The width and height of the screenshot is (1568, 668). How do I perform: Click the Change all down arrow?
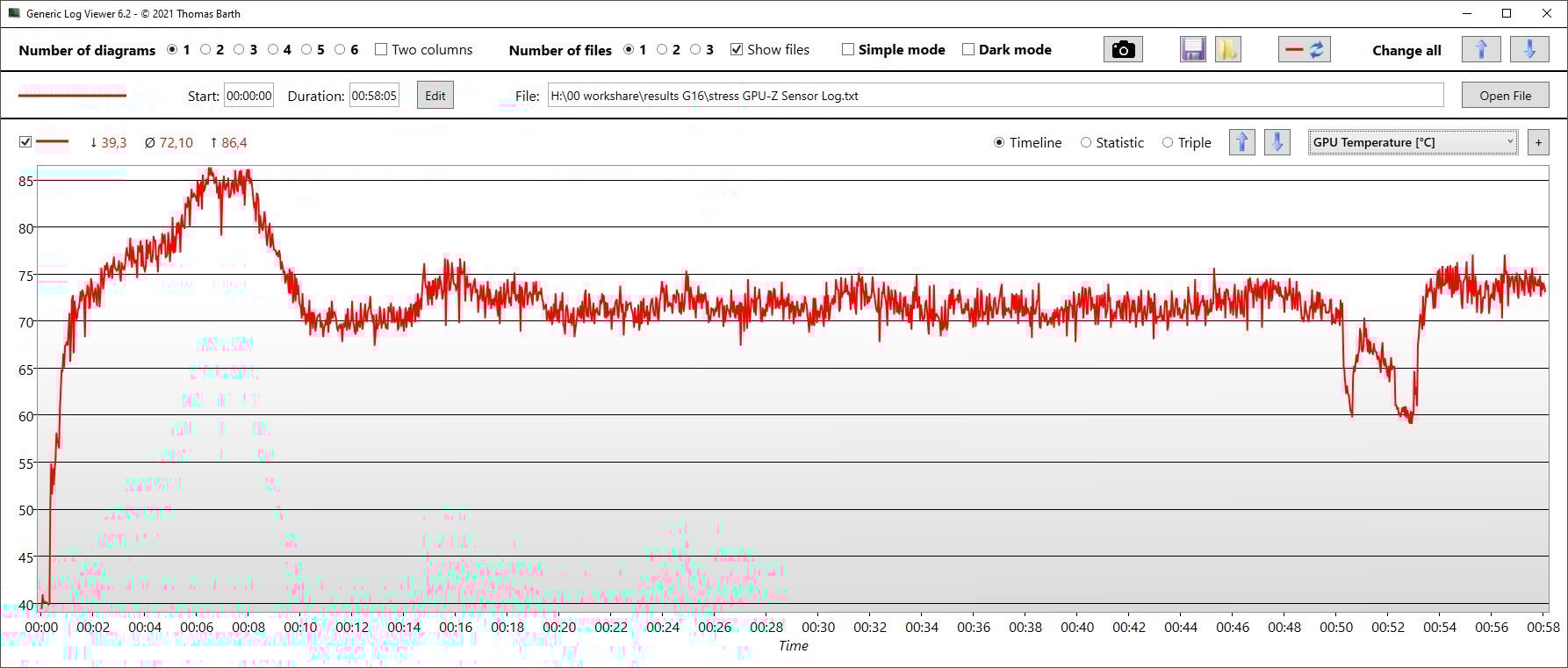pos(1529,50)
